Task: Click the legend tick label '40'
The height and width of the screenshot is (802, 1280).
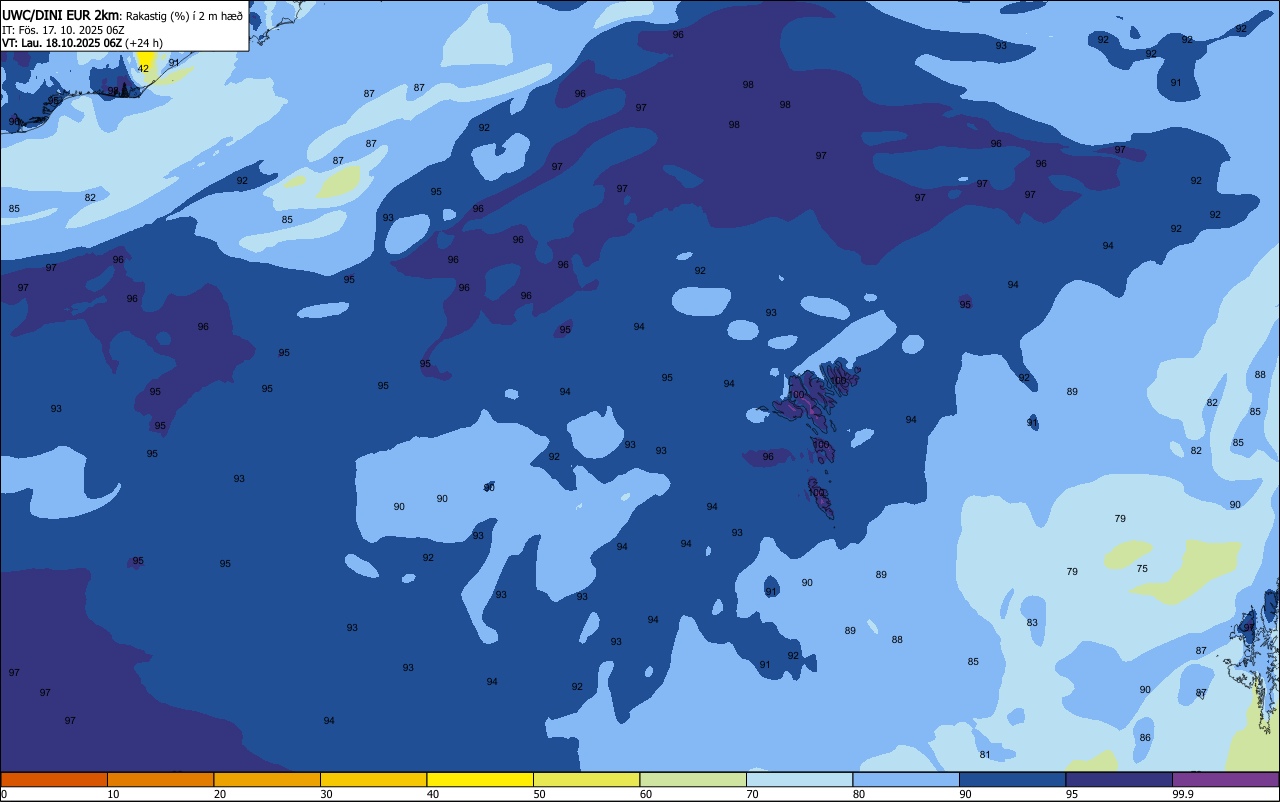Action: (x=433, y=794)
